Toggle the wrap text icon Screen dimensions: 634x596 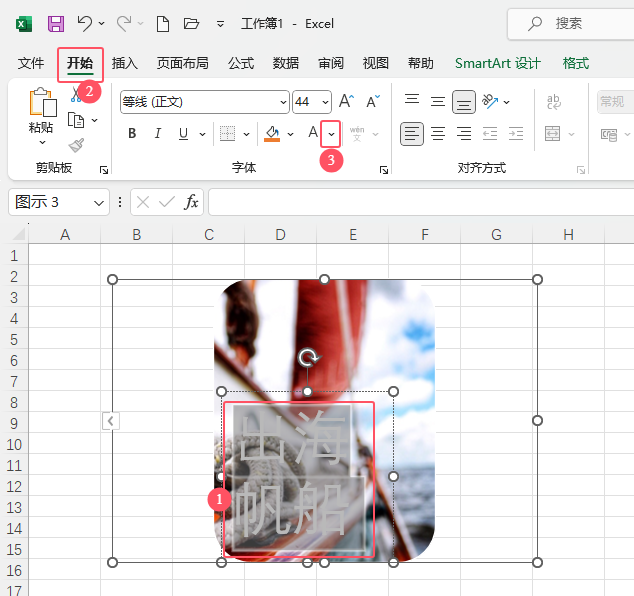(554, 102)
